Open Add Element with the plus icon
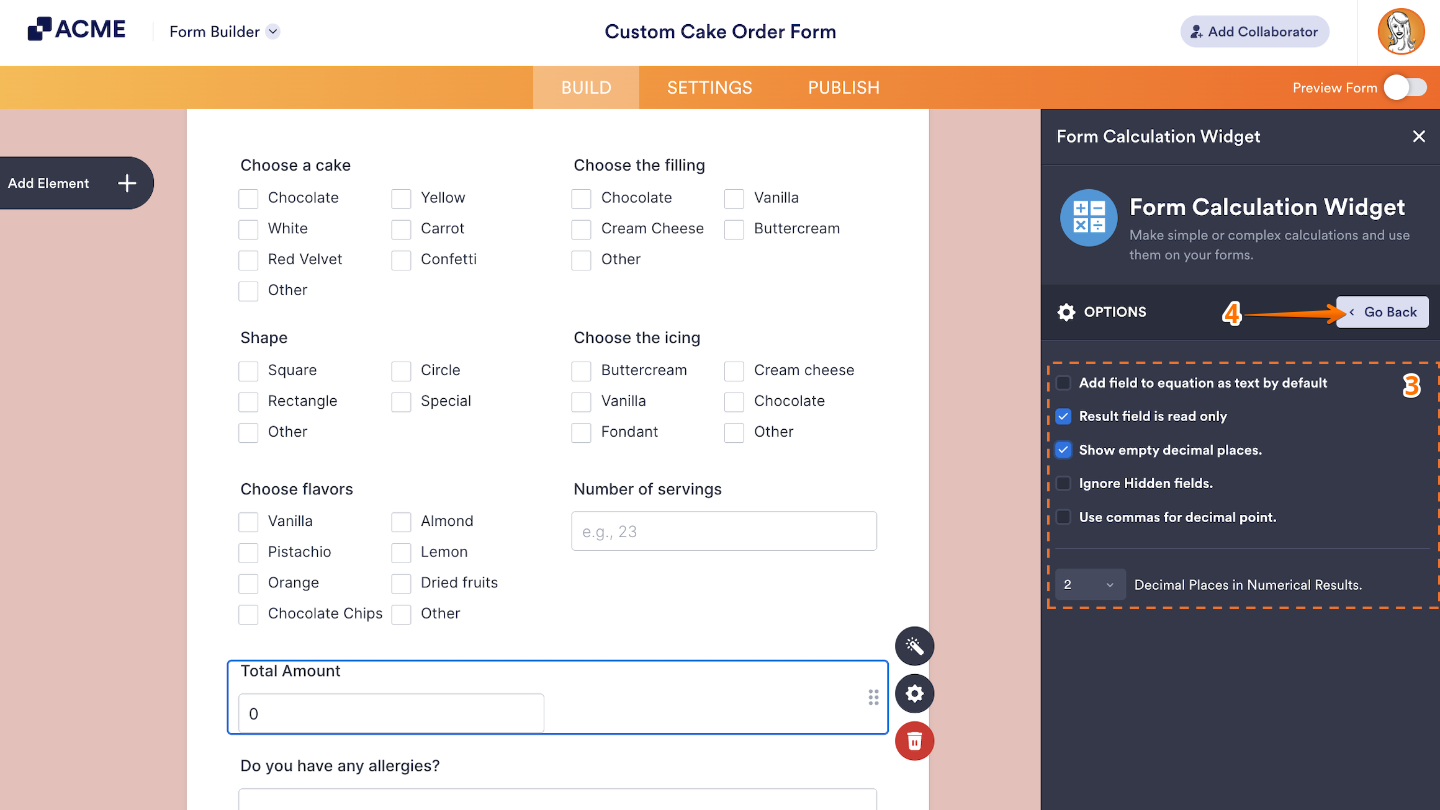This screenshot has width=1440, height=810. (x=127, y=183)
